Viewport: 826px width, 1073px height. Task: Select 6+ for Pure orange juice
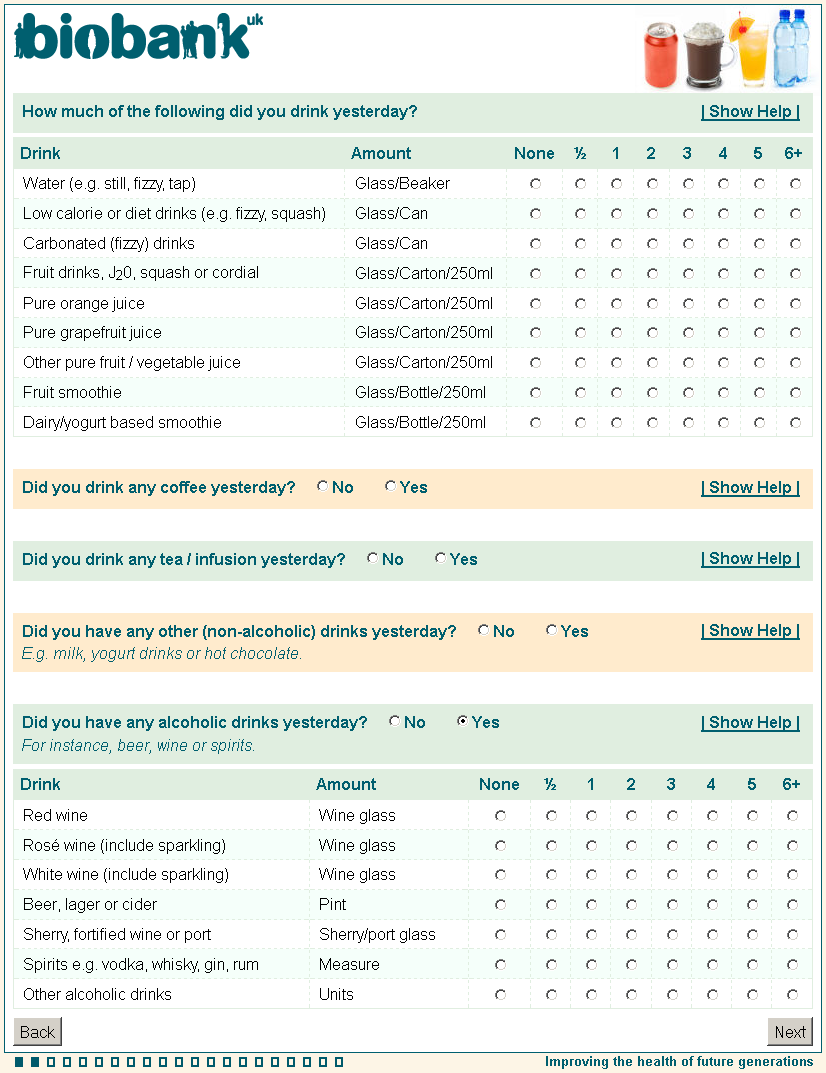point(795,303)
